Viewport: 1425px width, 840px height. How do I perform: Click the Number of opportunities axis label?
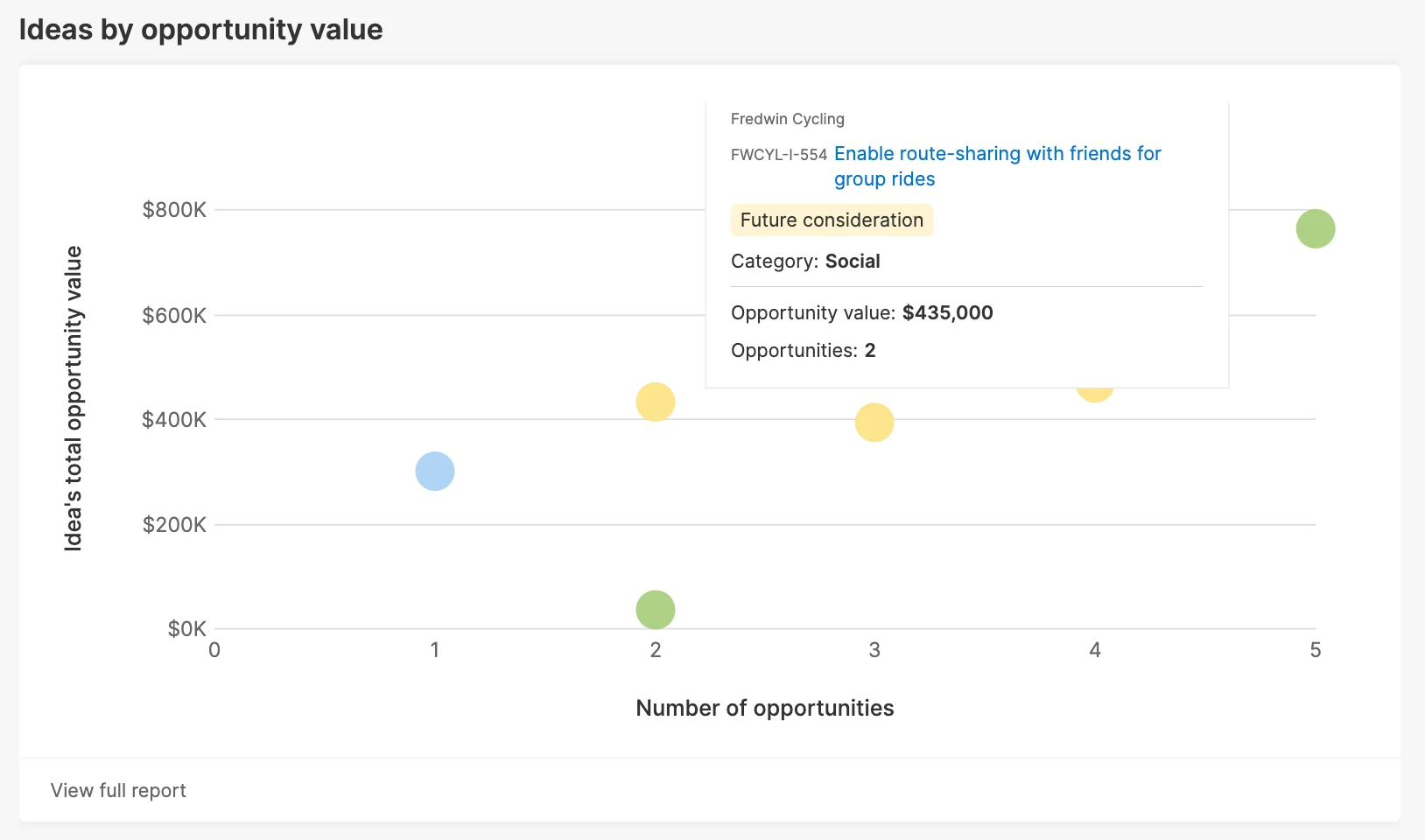tap(765, 708)
